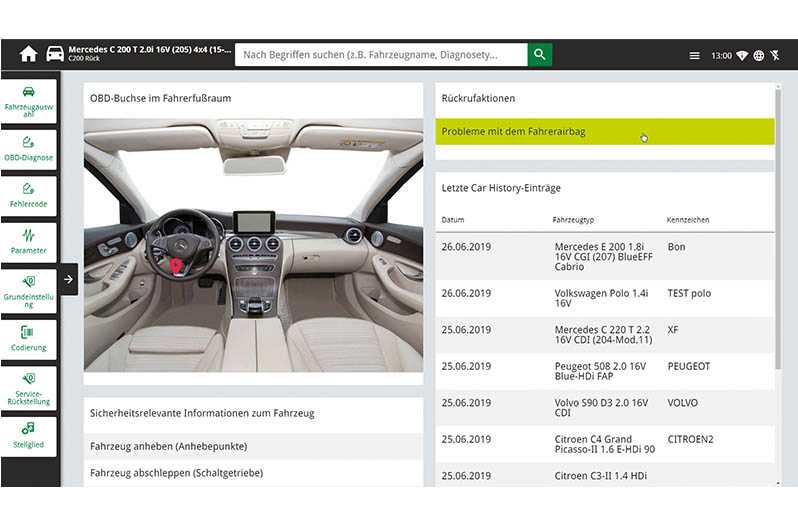Open the hamburger menu icon

(x=694, y=56)
